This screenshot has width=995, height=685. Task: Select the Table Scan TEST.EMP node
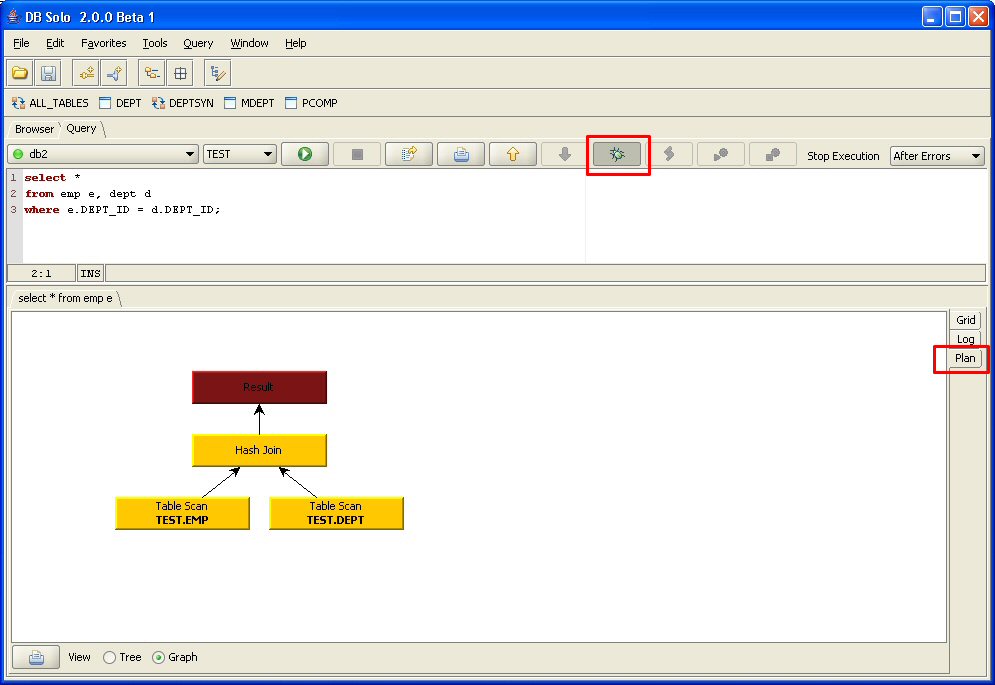click(182, 513)
